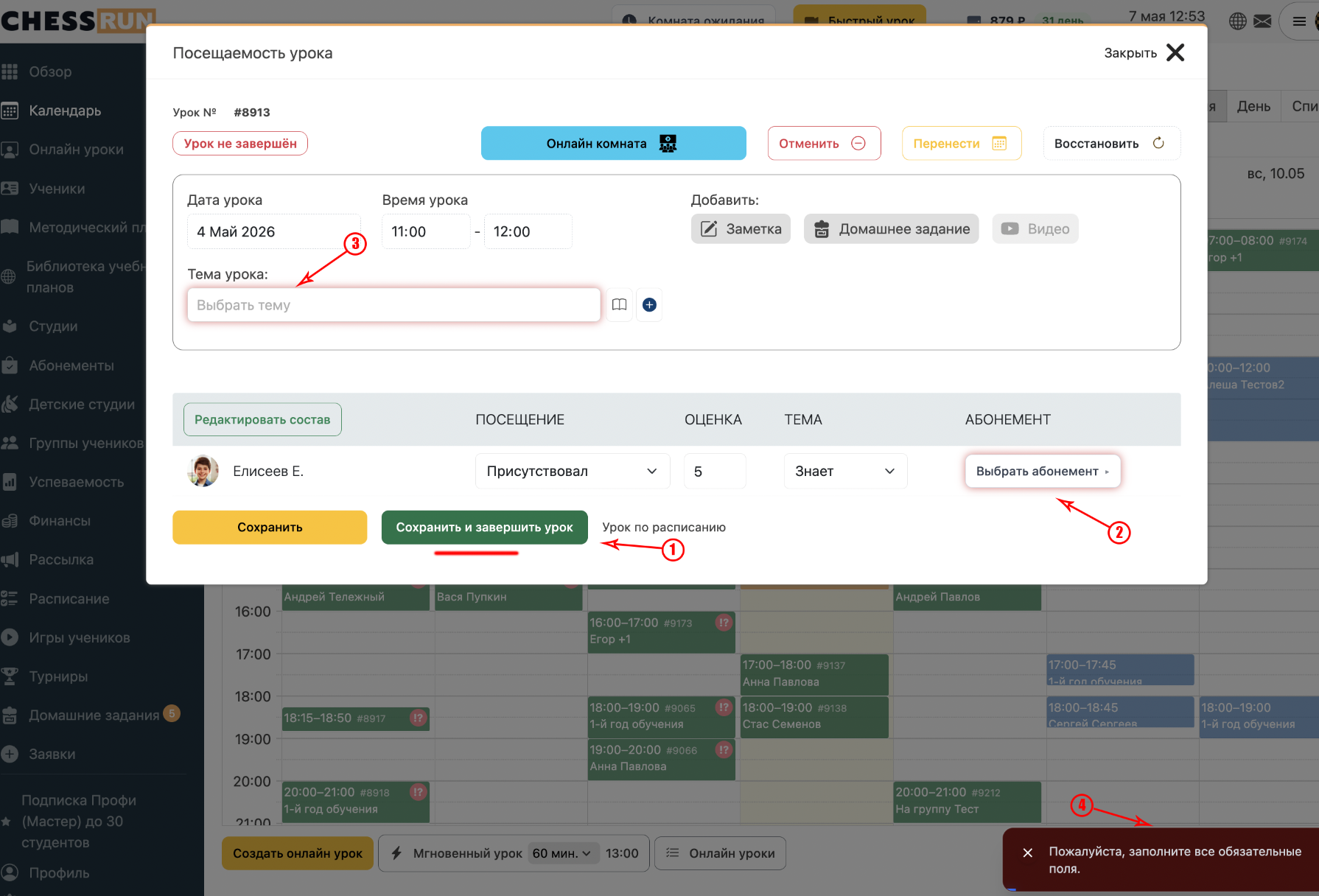Dismiss the required-fields error toast
The image size is (1319, 896).
(x=1028, y=853)
